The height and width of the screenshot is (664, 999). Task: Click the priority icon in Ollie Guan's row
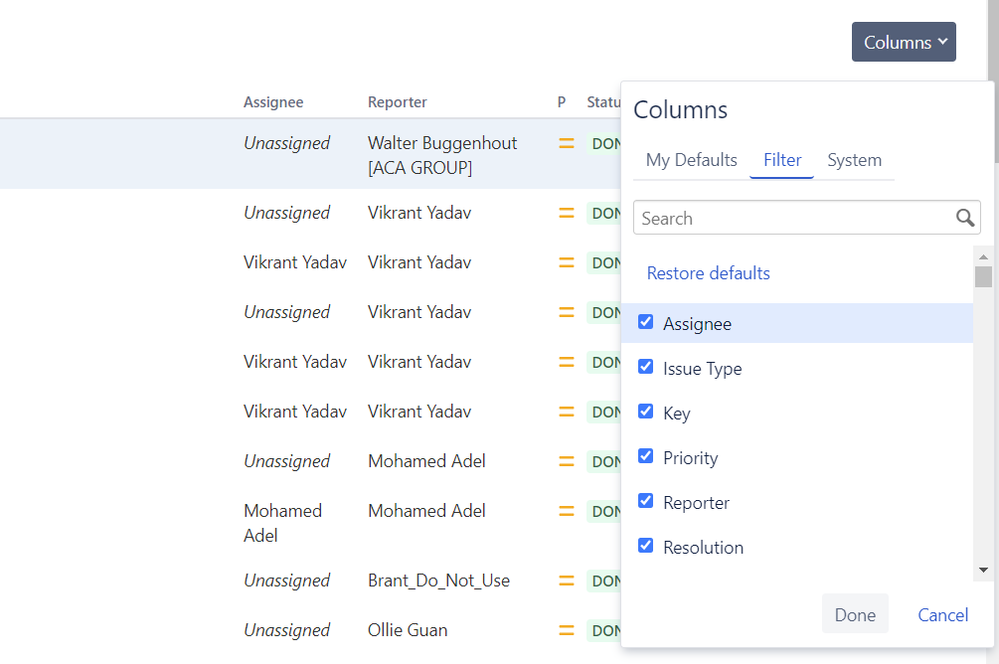(566, 630)
